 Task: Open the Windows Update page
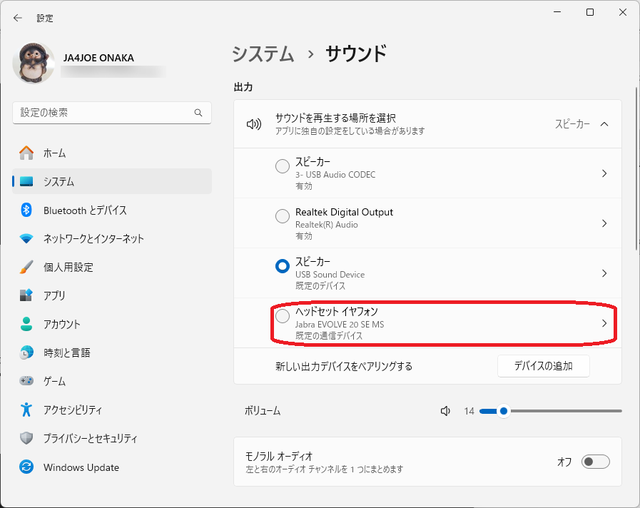pyautogui.click(x=112, y=467)
